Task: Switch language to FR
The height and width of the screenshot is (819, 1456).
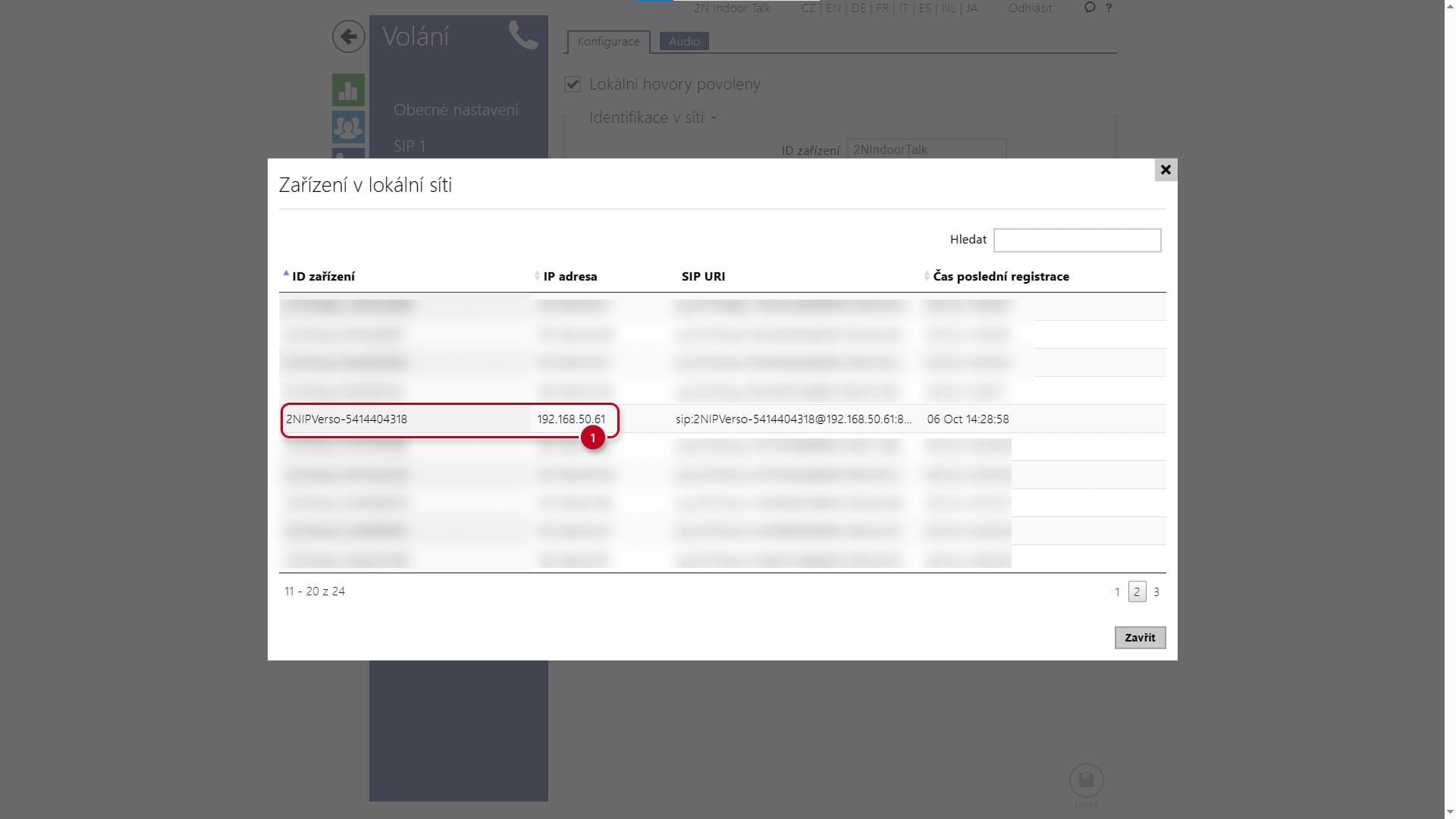Action: coord(882,8)
